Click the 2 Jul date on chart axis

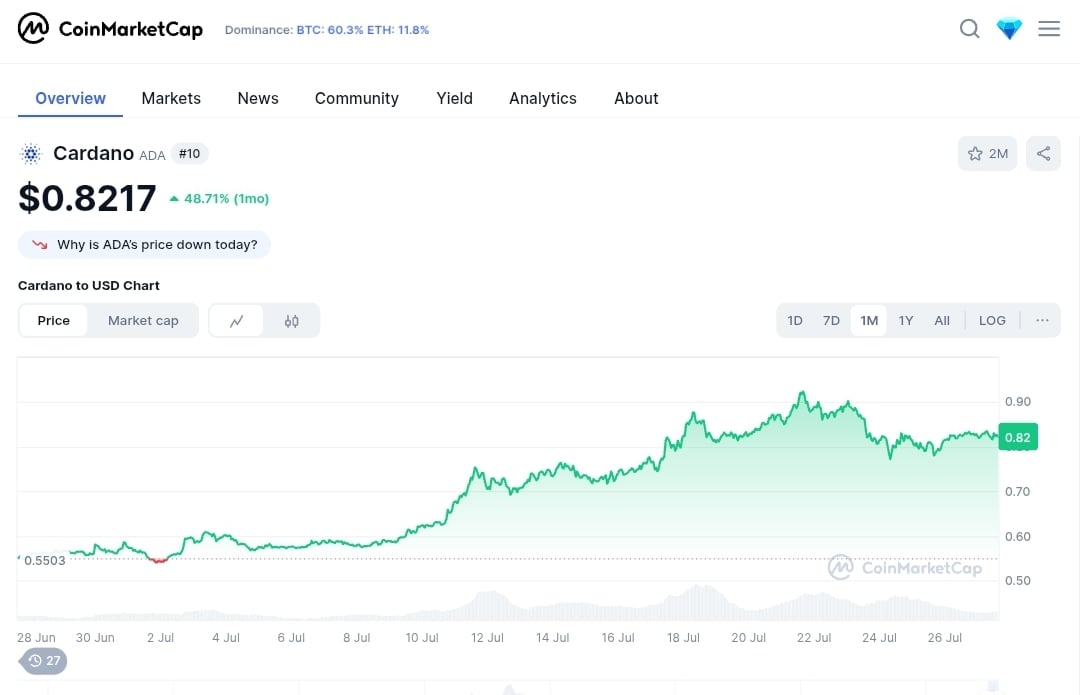160,638
